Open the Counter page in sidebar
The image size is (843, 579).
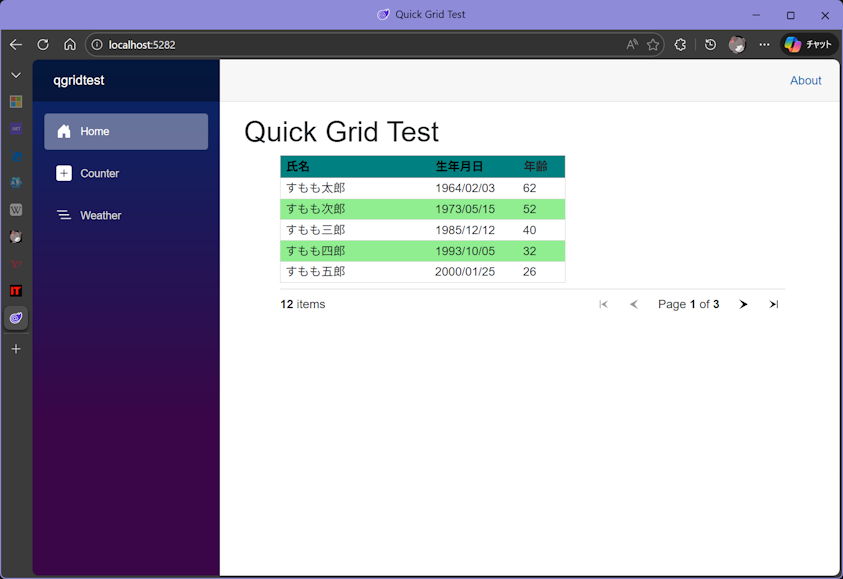[99, 174]
